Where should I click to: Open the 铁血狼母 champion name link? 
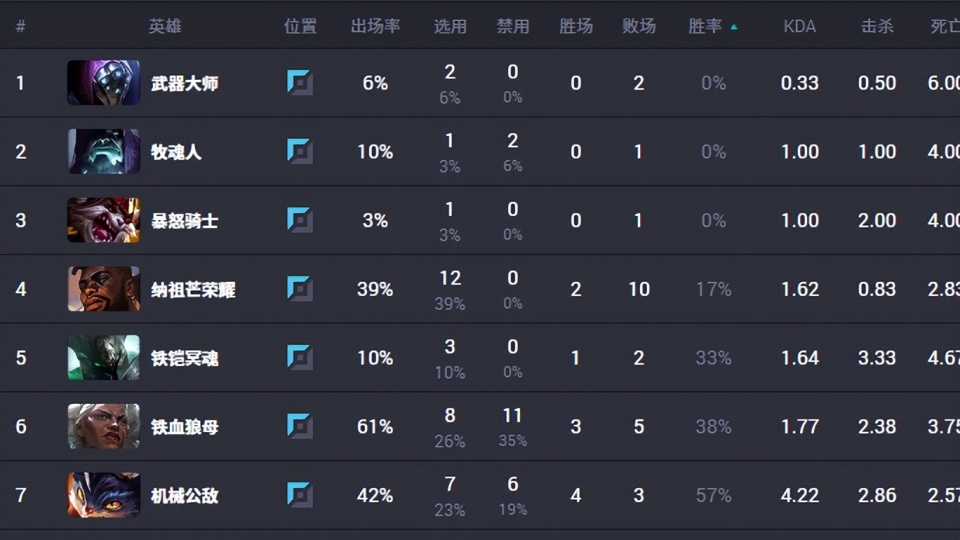[x=185, y=427]
